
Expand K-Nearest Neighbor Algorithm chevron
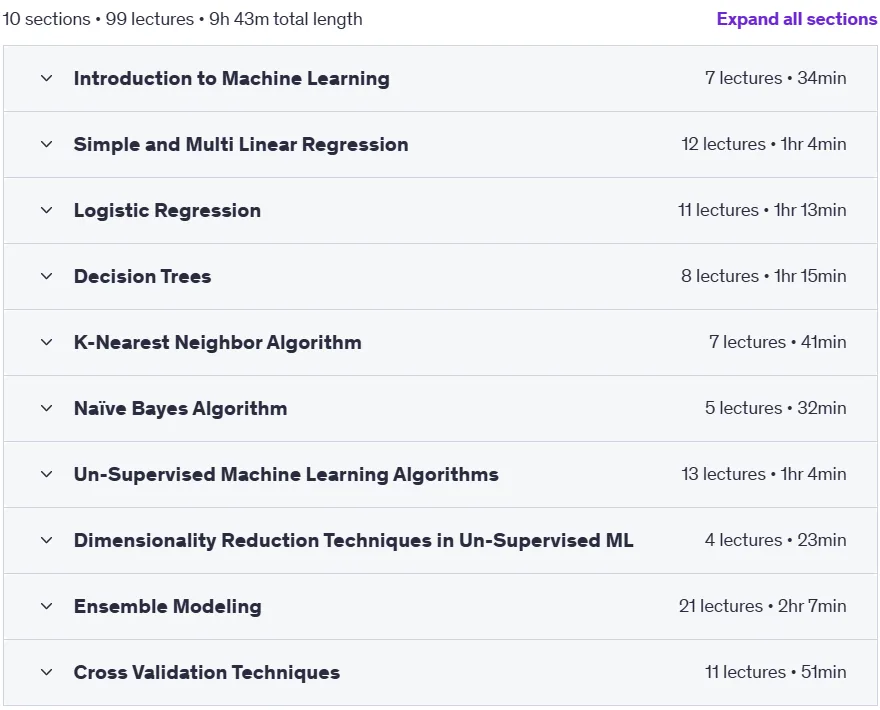tap(47, 342)
